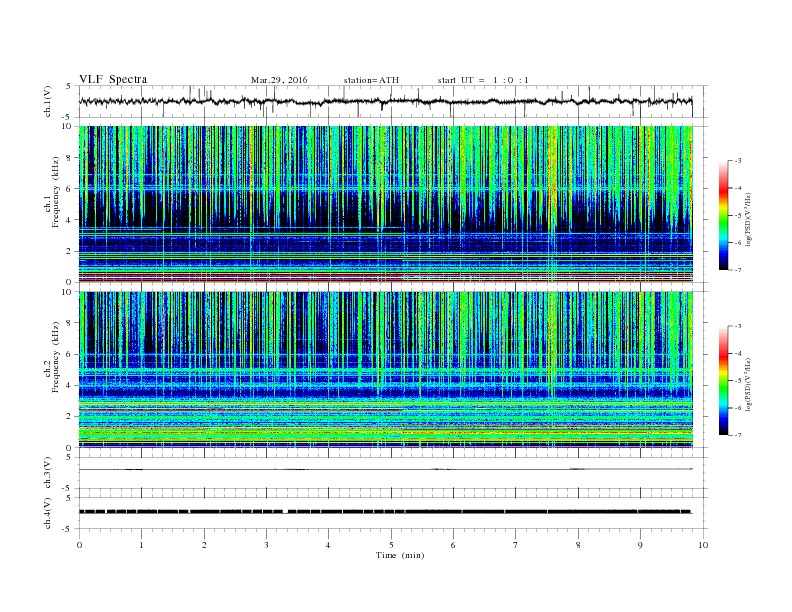Select the "ch.4(V)" axis label

pos(48,513)
